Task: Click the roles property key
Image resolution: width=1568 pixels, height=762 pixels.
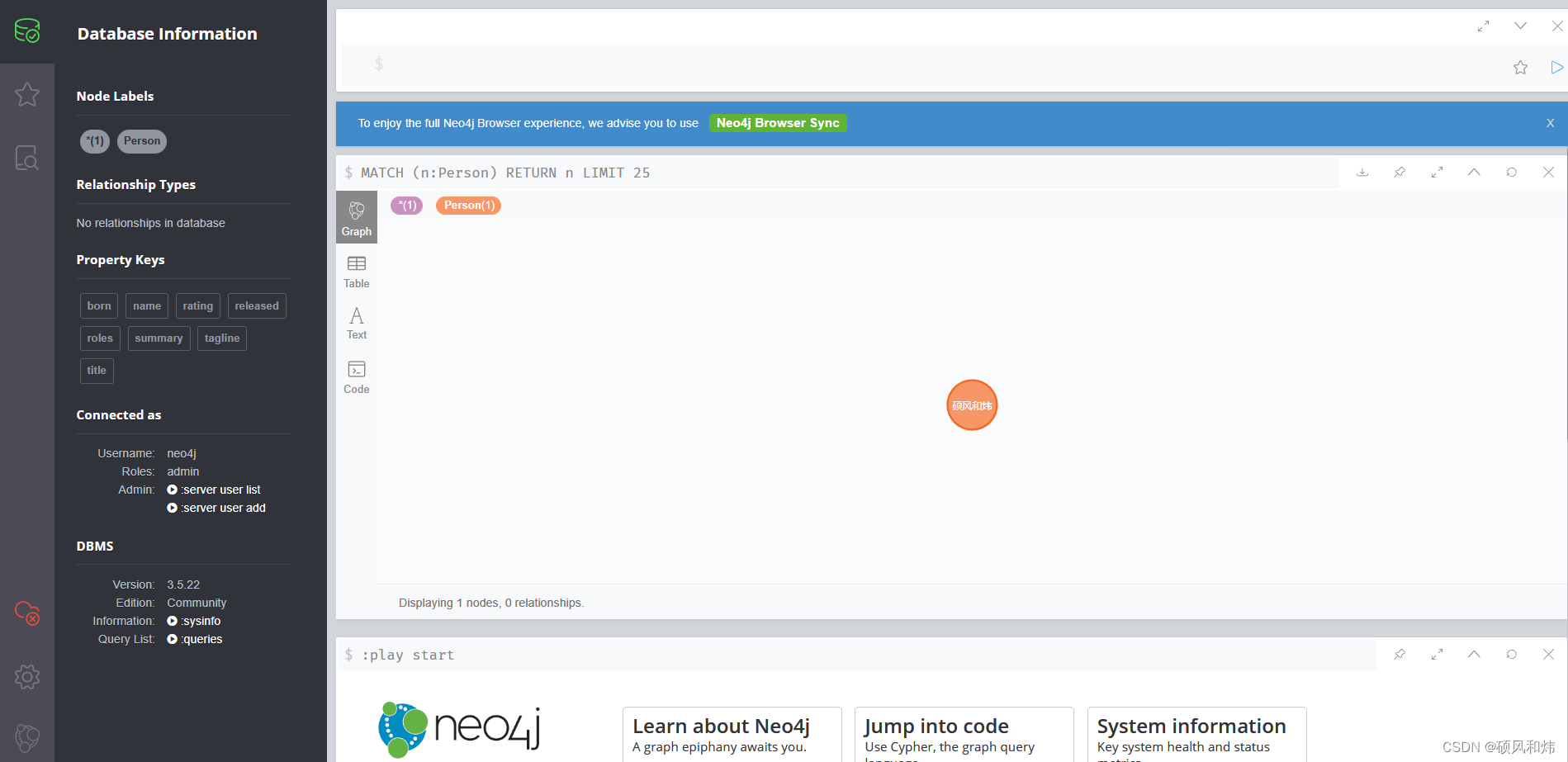Action: [100, 338]
